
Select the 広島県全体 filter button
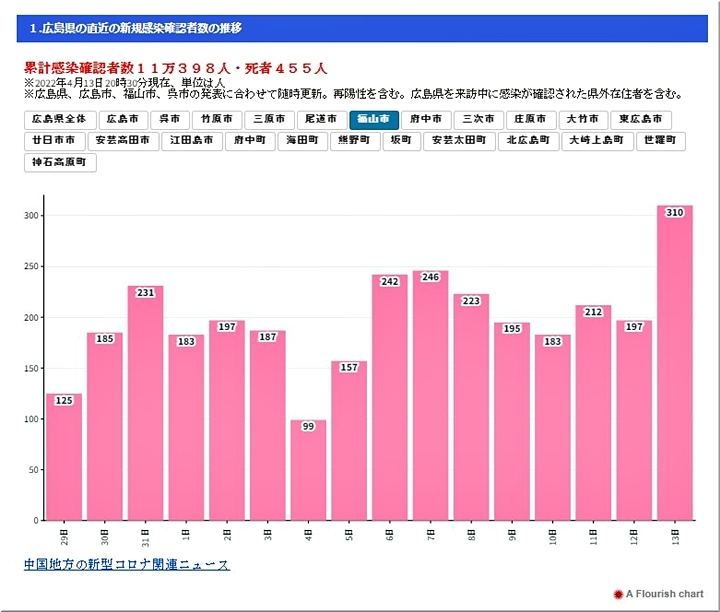[60, 119]
